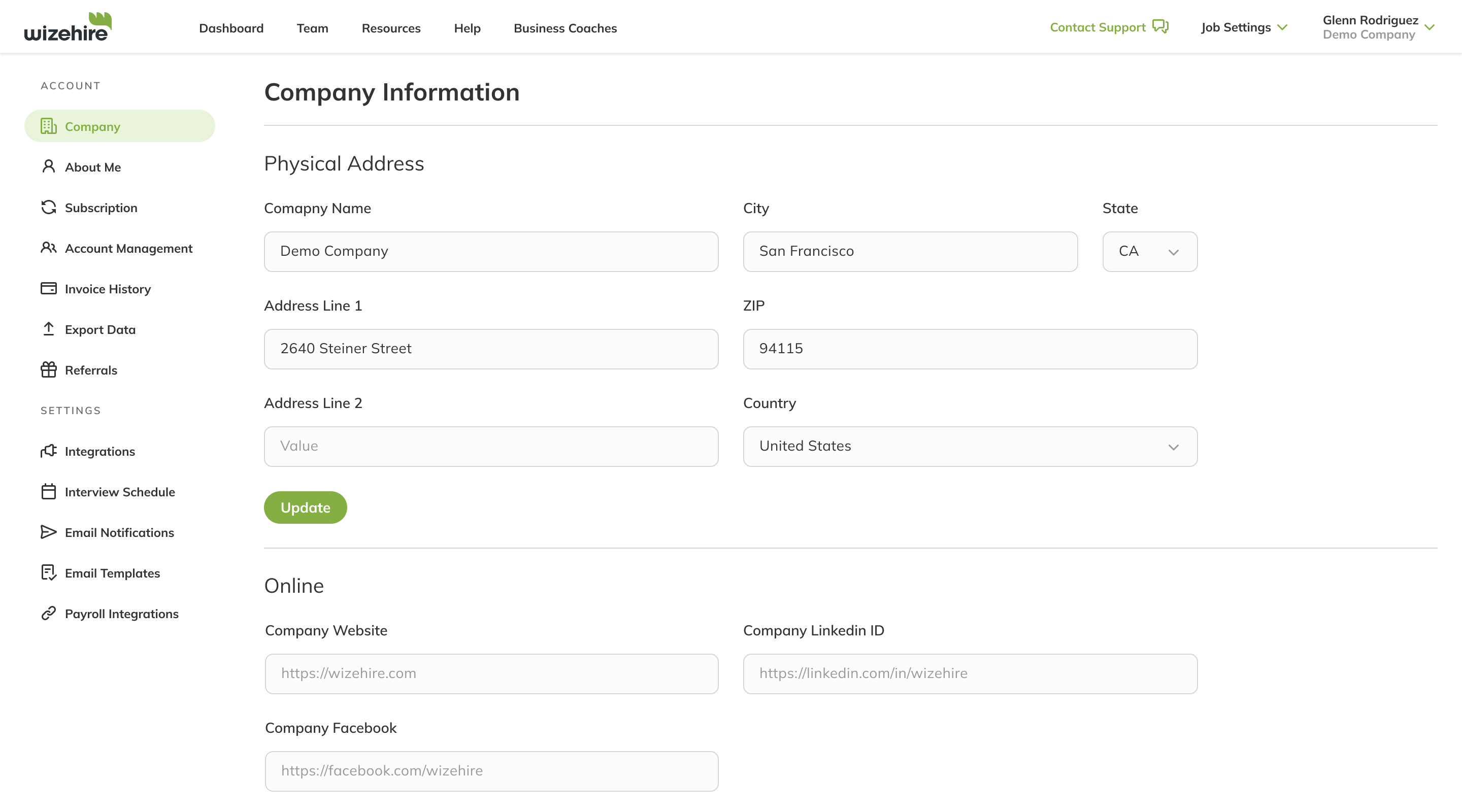Expand the Job Settings dropdown
Screen dimensions: 1462x812
(1244, 27)
